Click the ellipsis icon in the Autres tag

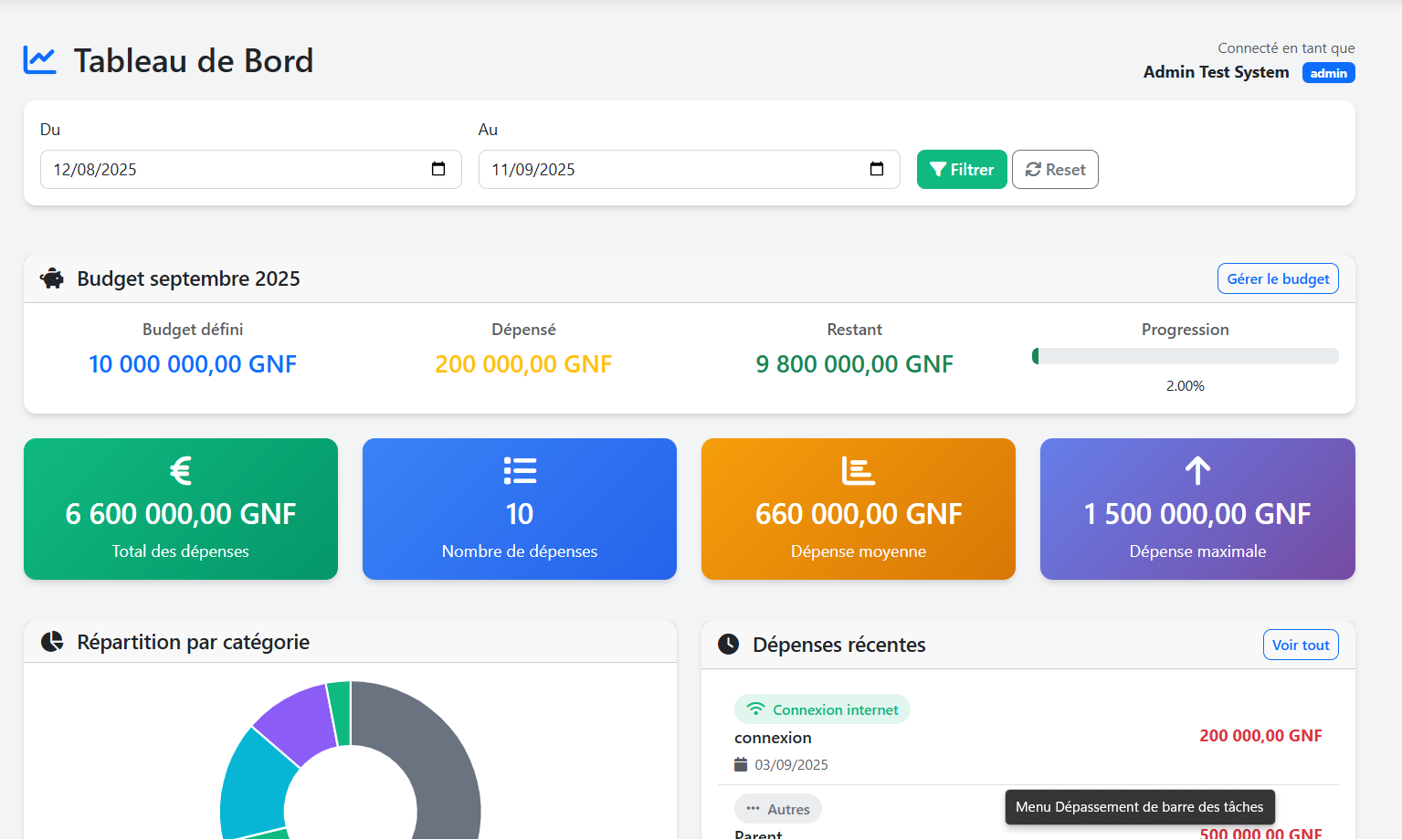coord(753,809)
